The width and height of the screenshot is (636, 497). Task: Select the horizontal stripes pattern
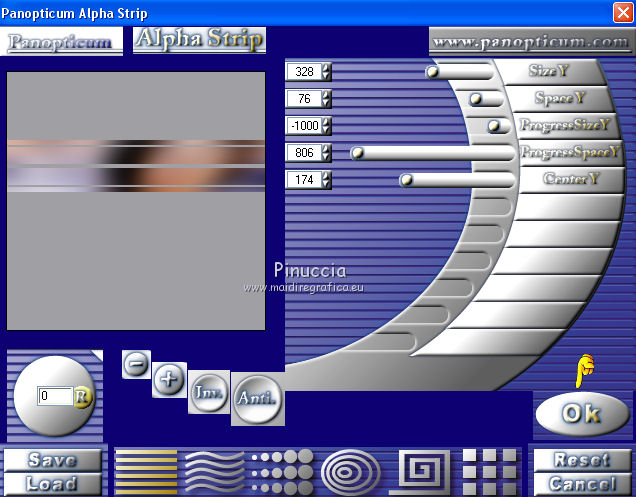click(146, 472)
